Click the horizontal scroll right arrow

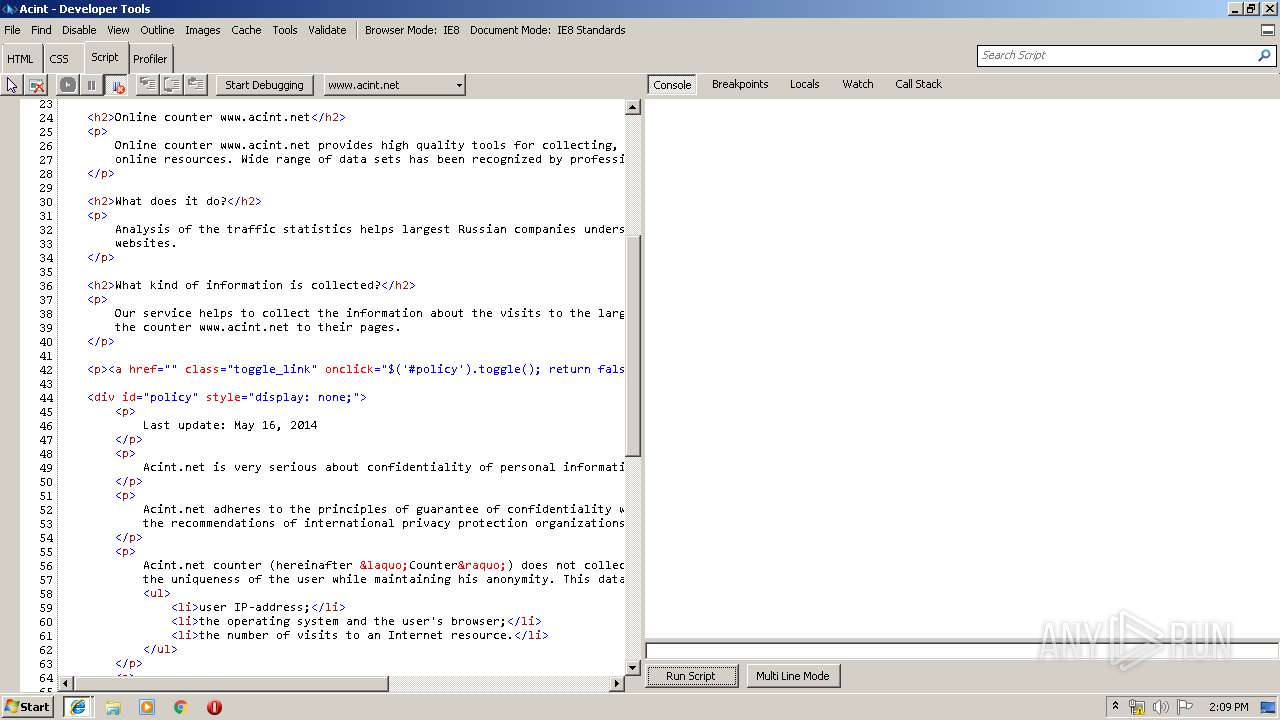pos(616,684)
